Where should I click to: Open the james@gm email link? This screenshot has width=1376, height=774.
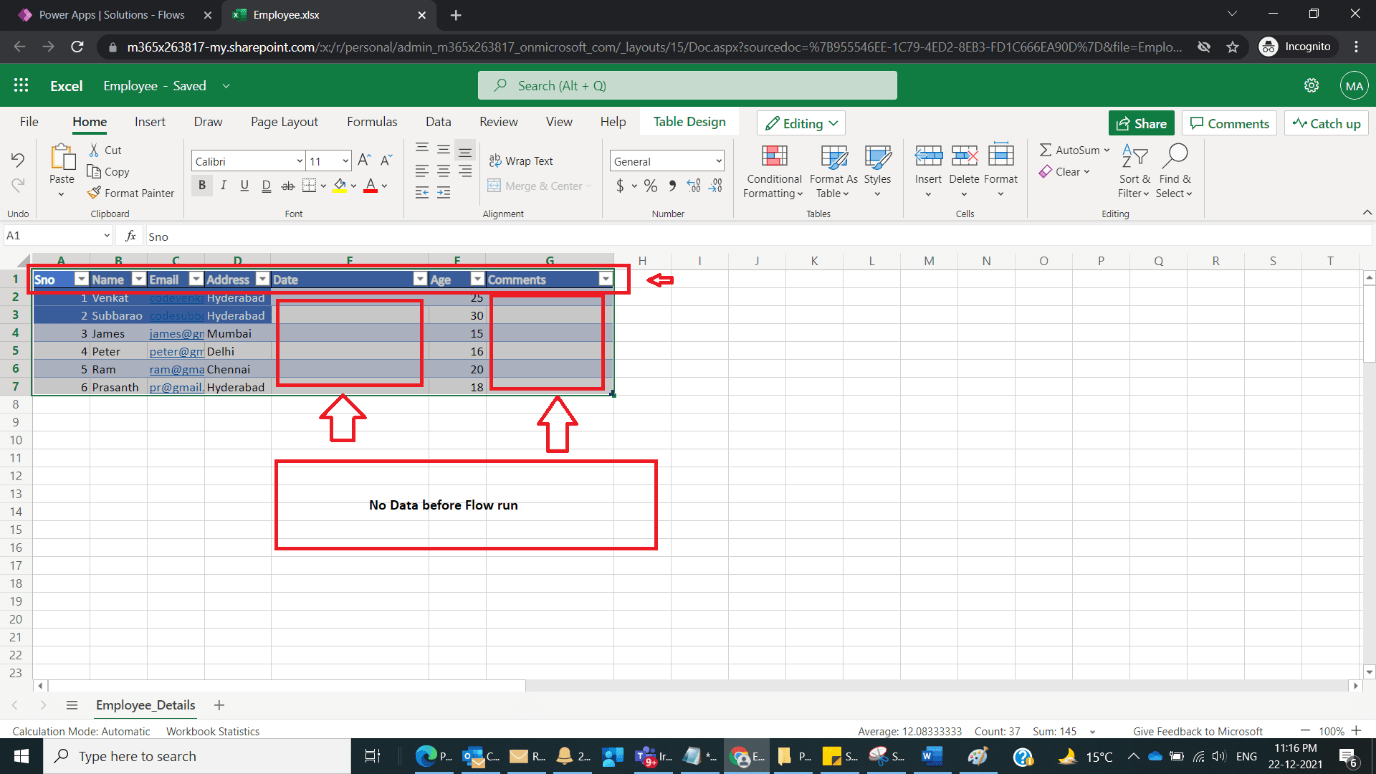pos(176,333)
